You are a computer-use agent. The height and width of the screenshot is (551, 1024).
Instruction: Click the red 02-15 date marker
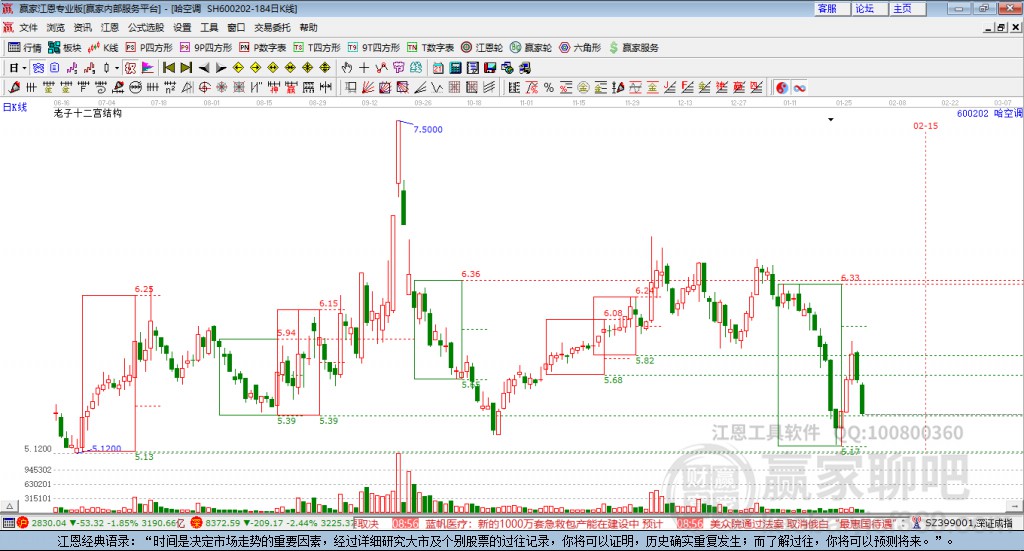point(925,125)
